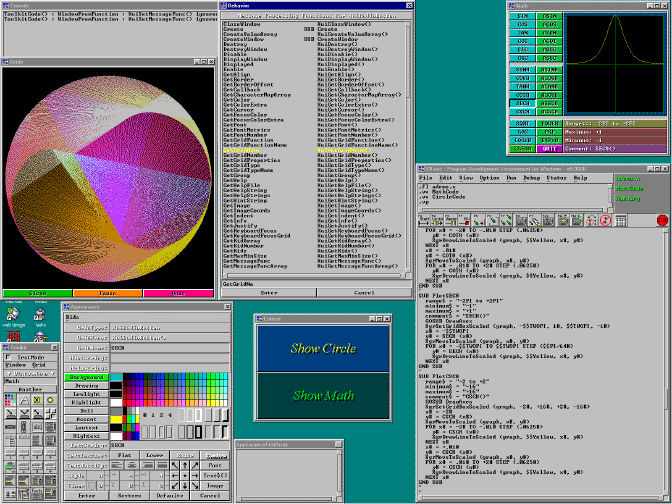Click the horizontal scrollbar in Behavior function list
This screenshot has width=672, height=504.
[314, 275]
